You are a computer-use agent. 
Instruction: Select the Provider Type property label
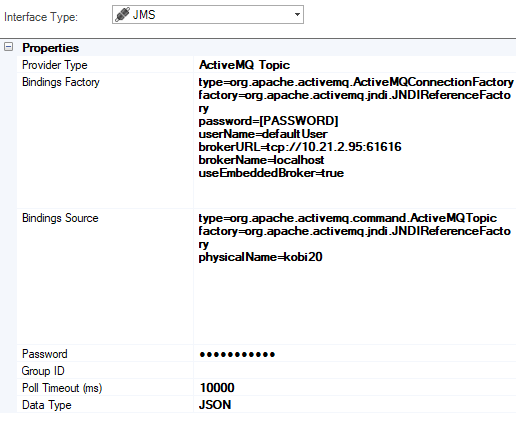pyautogui.click(x=55, y=65)
